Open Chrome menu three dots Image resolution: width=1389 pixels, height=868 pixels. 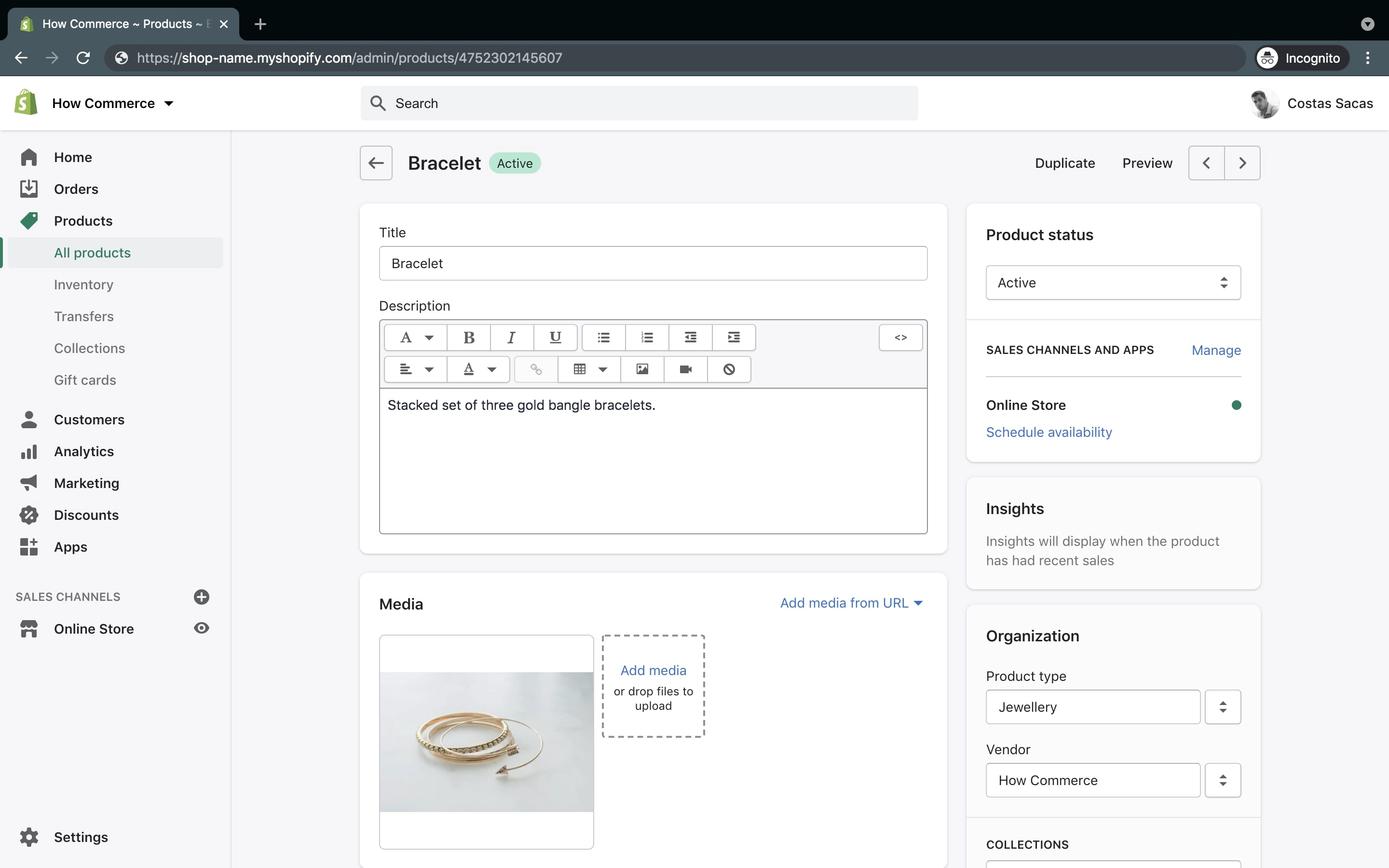pos(1368,58)
